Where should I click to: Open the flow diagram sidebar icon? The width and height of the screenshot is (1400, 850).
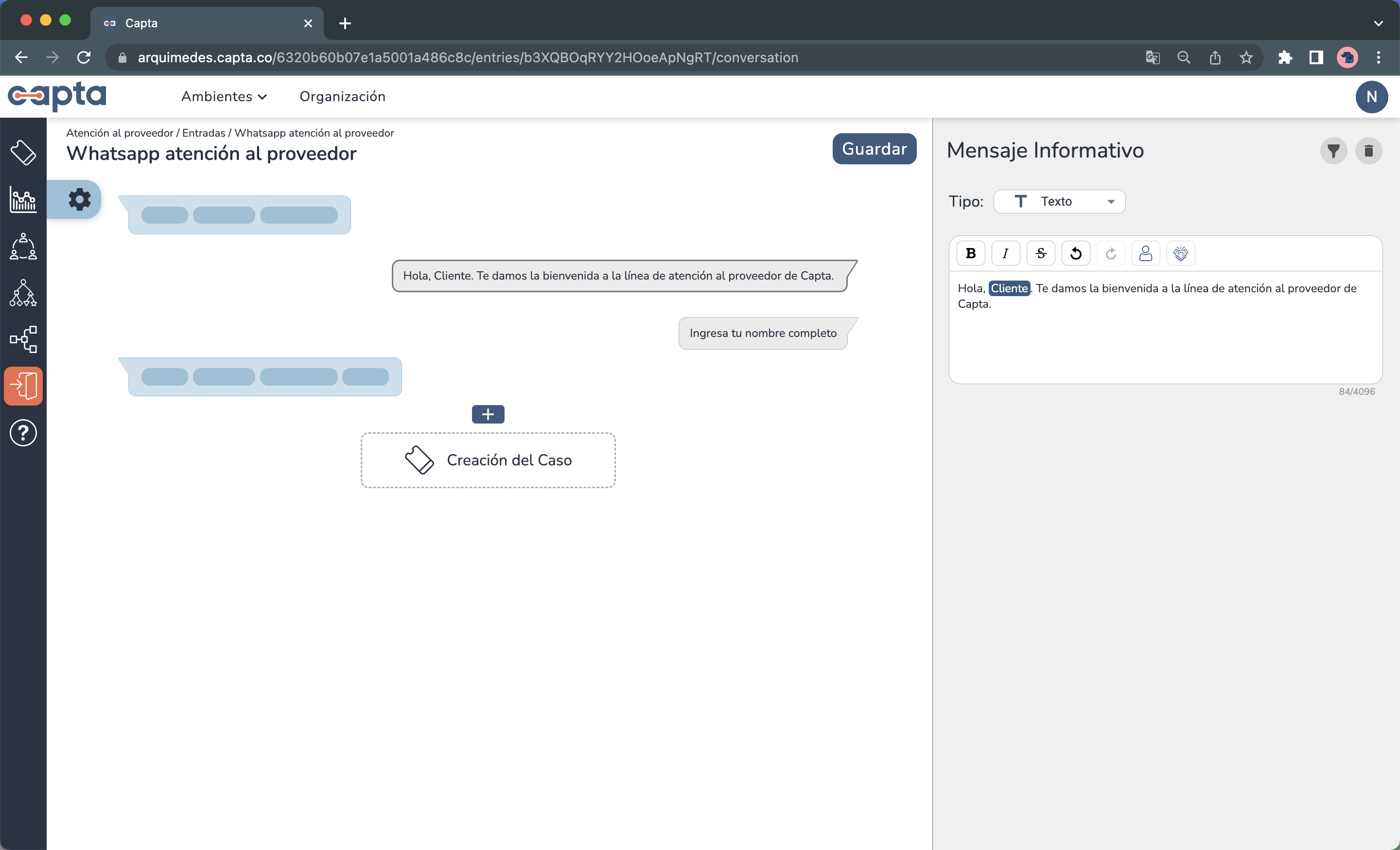click(x=23, y=339)
